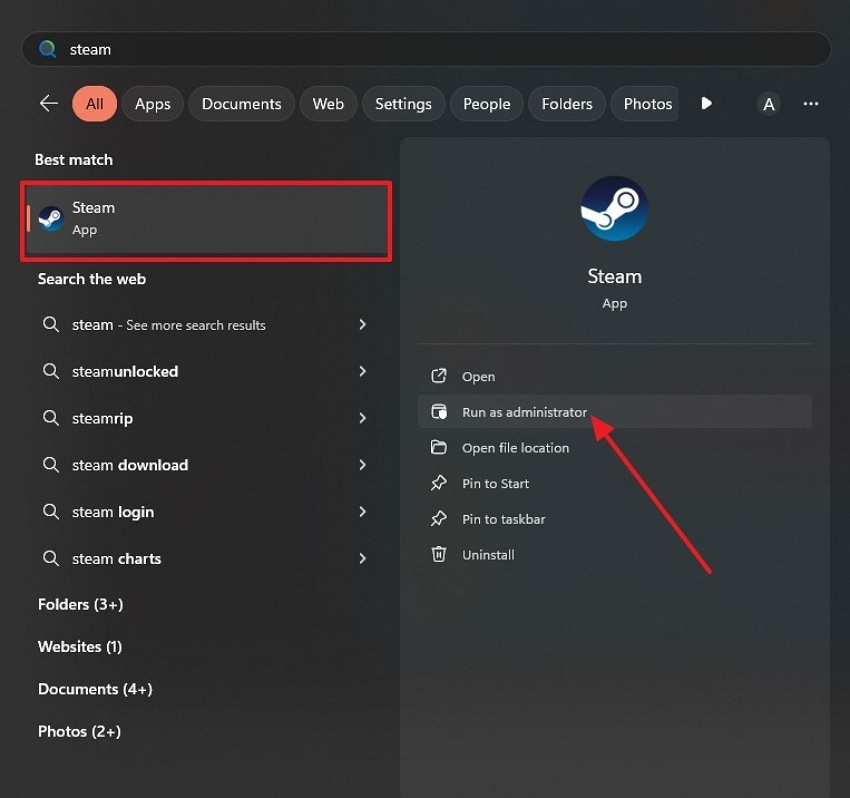The height and width of the screenshot is (798, 850).
Task: Expand the Folders (3+) results group
Action: coord(80,604)
